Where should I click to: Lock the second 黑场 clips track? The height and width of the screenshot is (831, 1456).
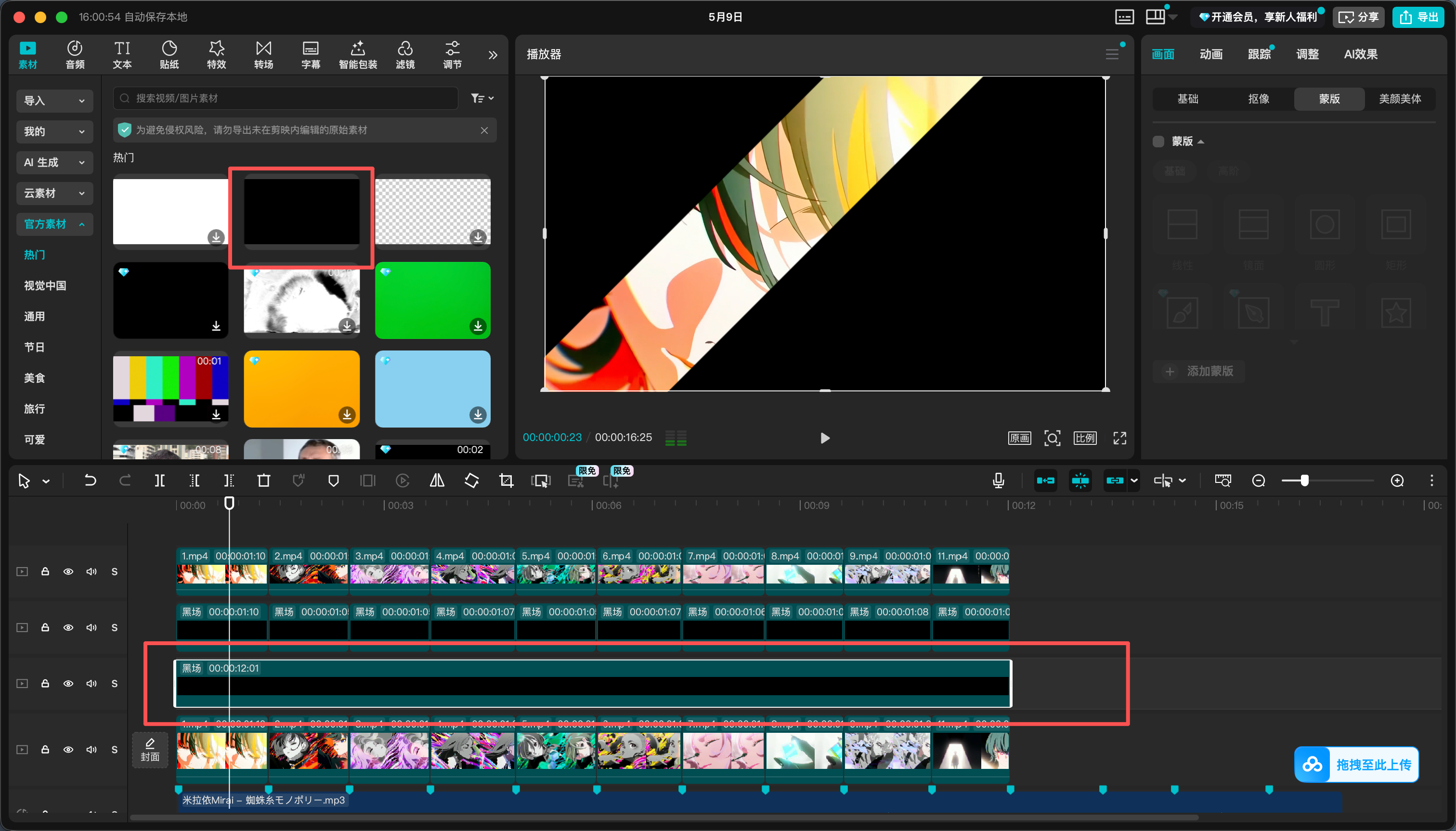point(45,627)
